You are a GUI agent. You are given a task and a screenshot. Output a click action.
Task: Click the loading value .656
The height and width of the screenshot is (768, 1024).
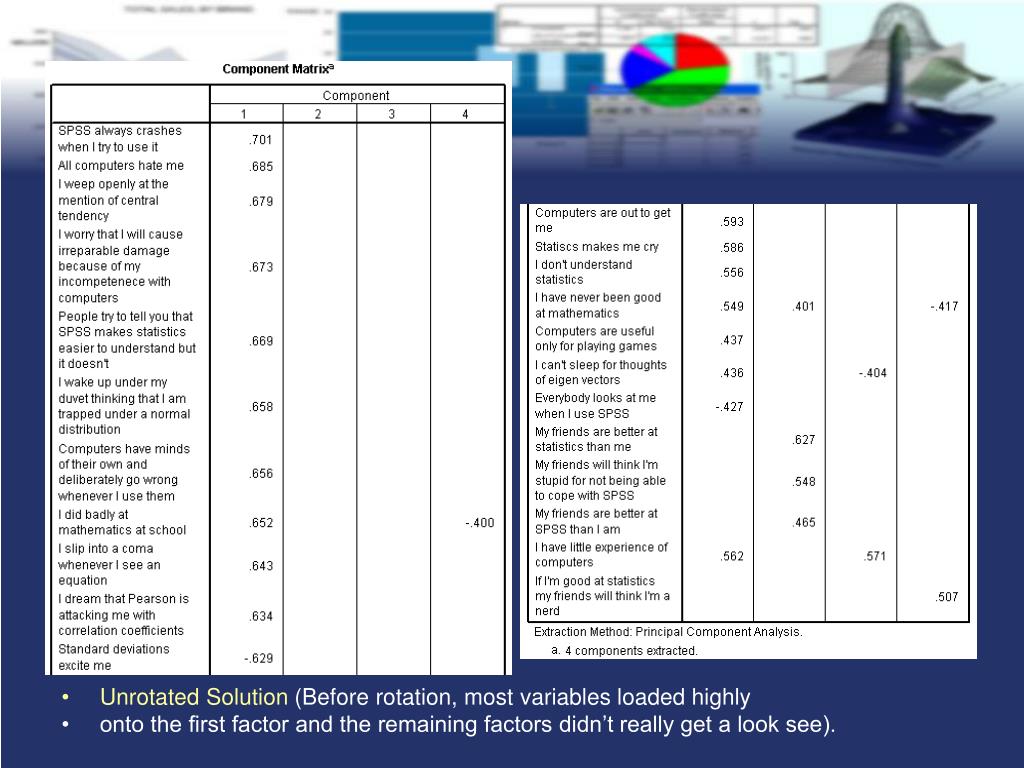pyautogui.click(x=261, y=473)
